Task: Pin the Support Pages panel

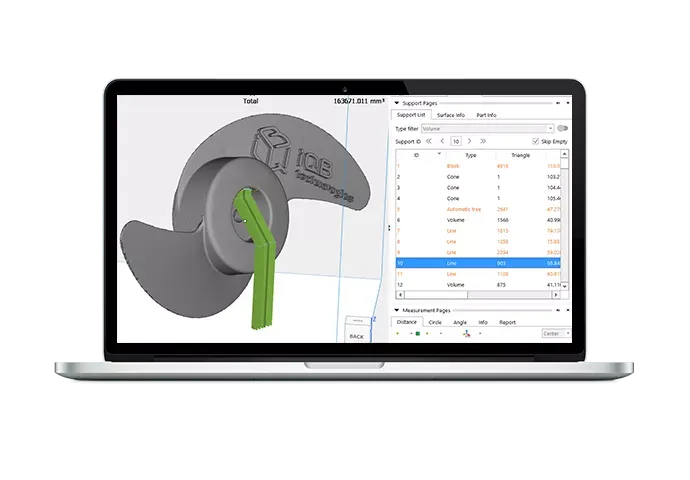Action: [558, 103]
